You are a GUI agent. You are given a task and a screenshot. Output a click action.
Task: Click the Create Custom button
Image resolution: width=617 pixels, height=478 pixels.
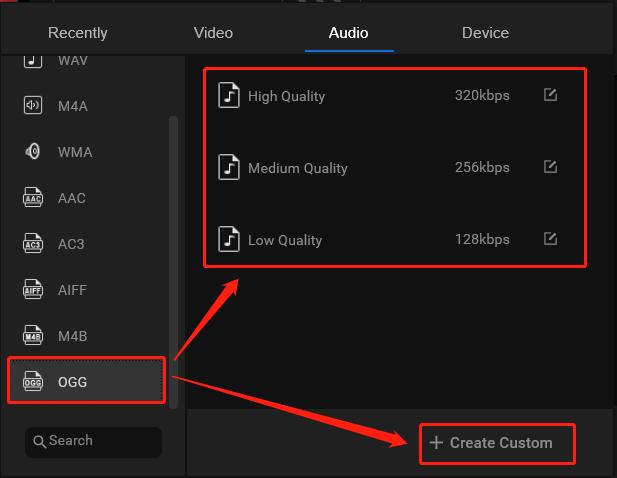point(497,443)
